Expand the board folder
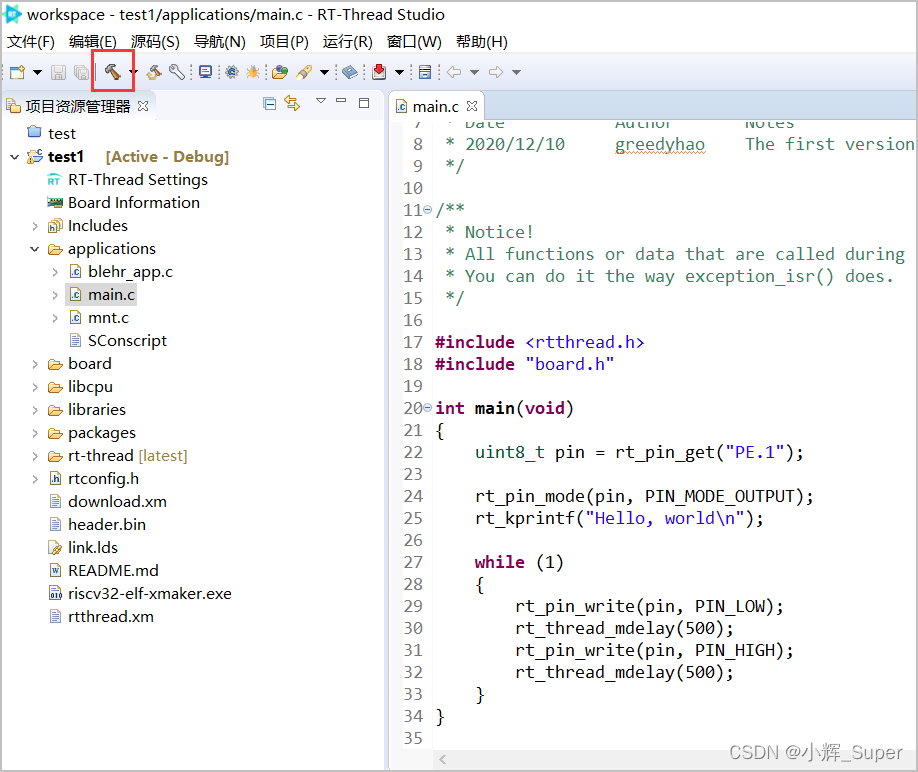 (35, 365)
